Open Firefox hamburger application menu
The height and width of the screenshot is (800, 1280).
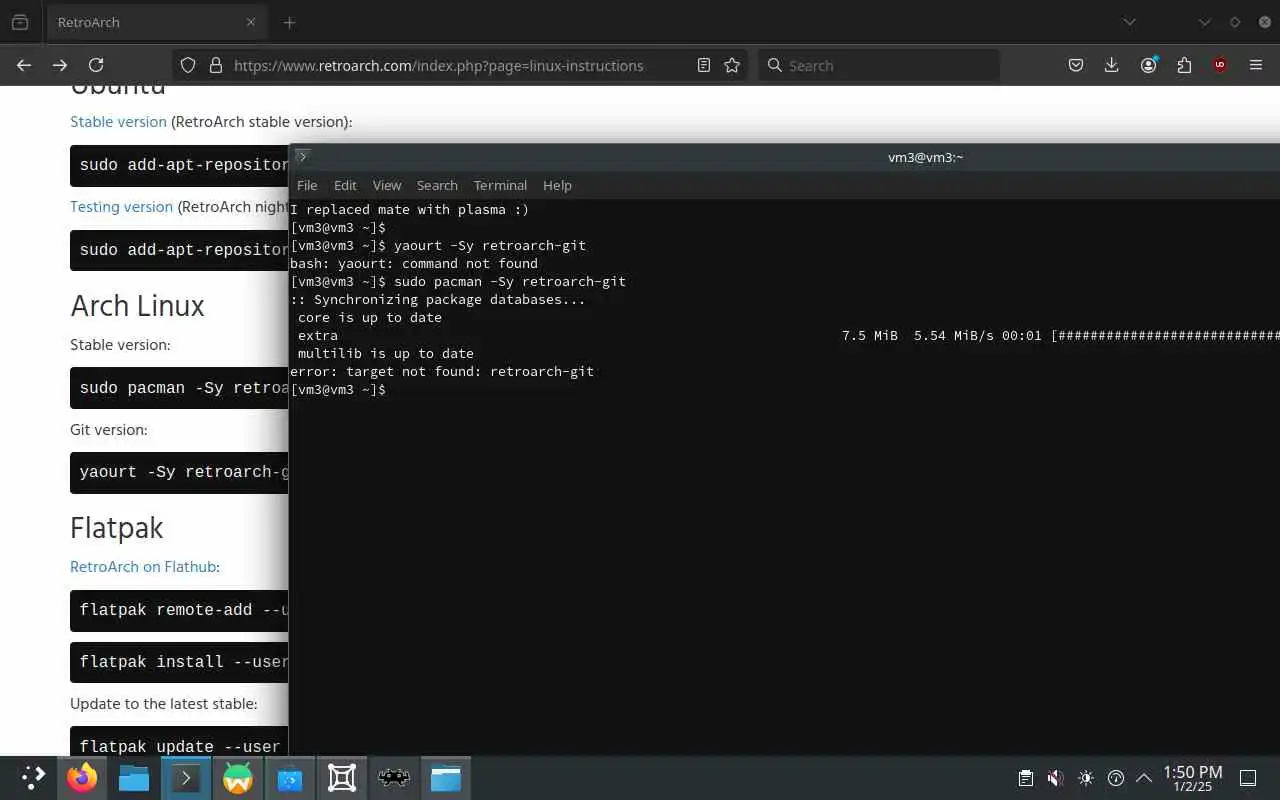(x=1256, y=65)
